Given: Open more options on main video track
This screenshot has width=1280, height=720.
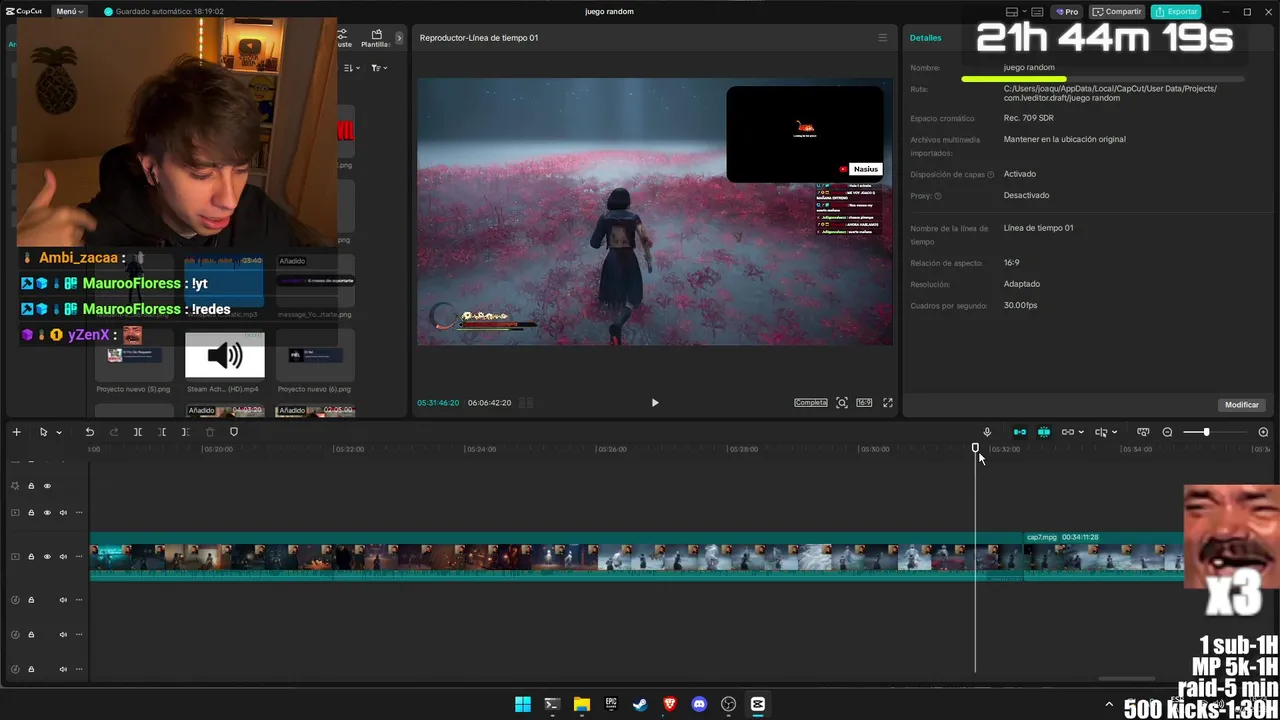Looking at the screenshot, I should (x=79, y=556).
